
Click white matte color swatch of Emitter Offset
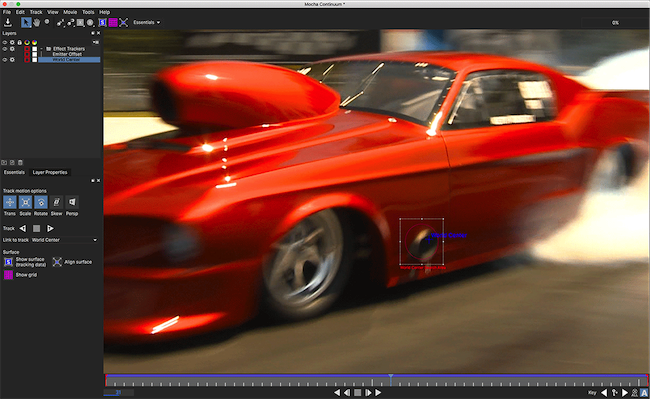coord(34,54)
